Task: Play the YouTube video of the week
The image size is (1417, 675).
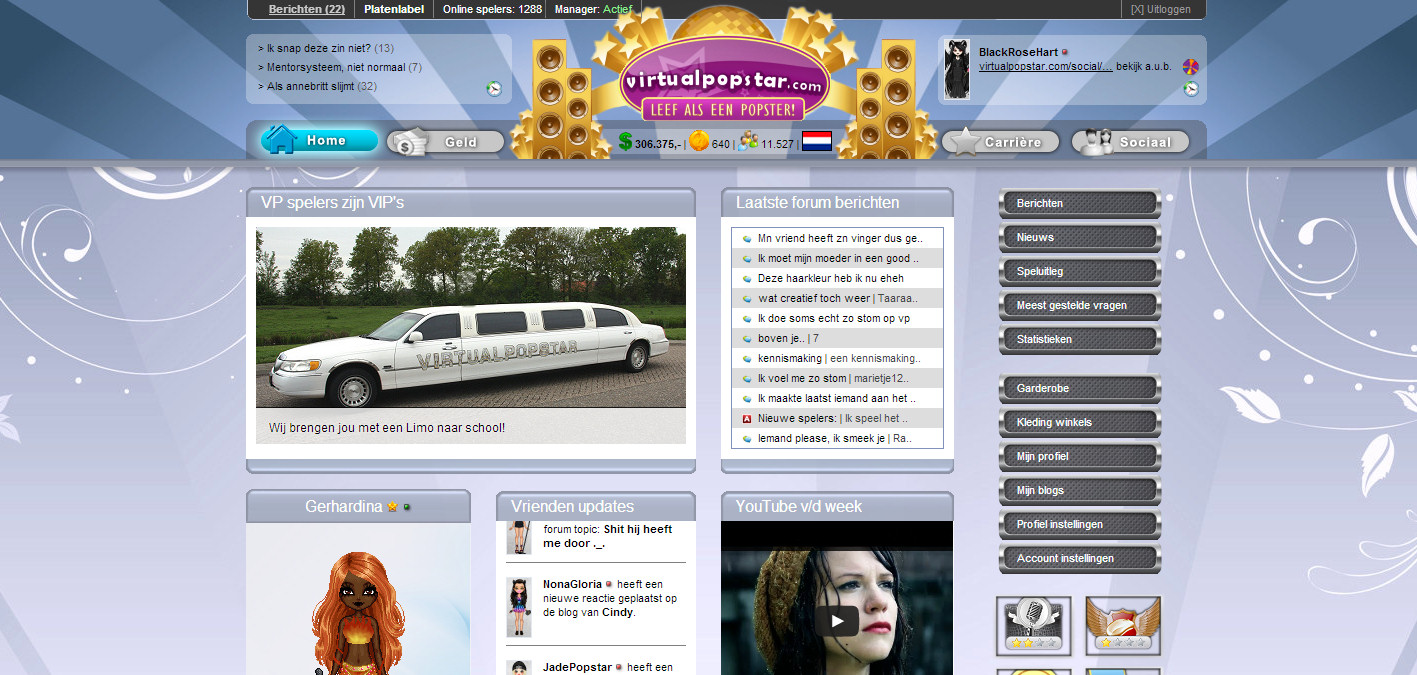Action: pos(836,621)
